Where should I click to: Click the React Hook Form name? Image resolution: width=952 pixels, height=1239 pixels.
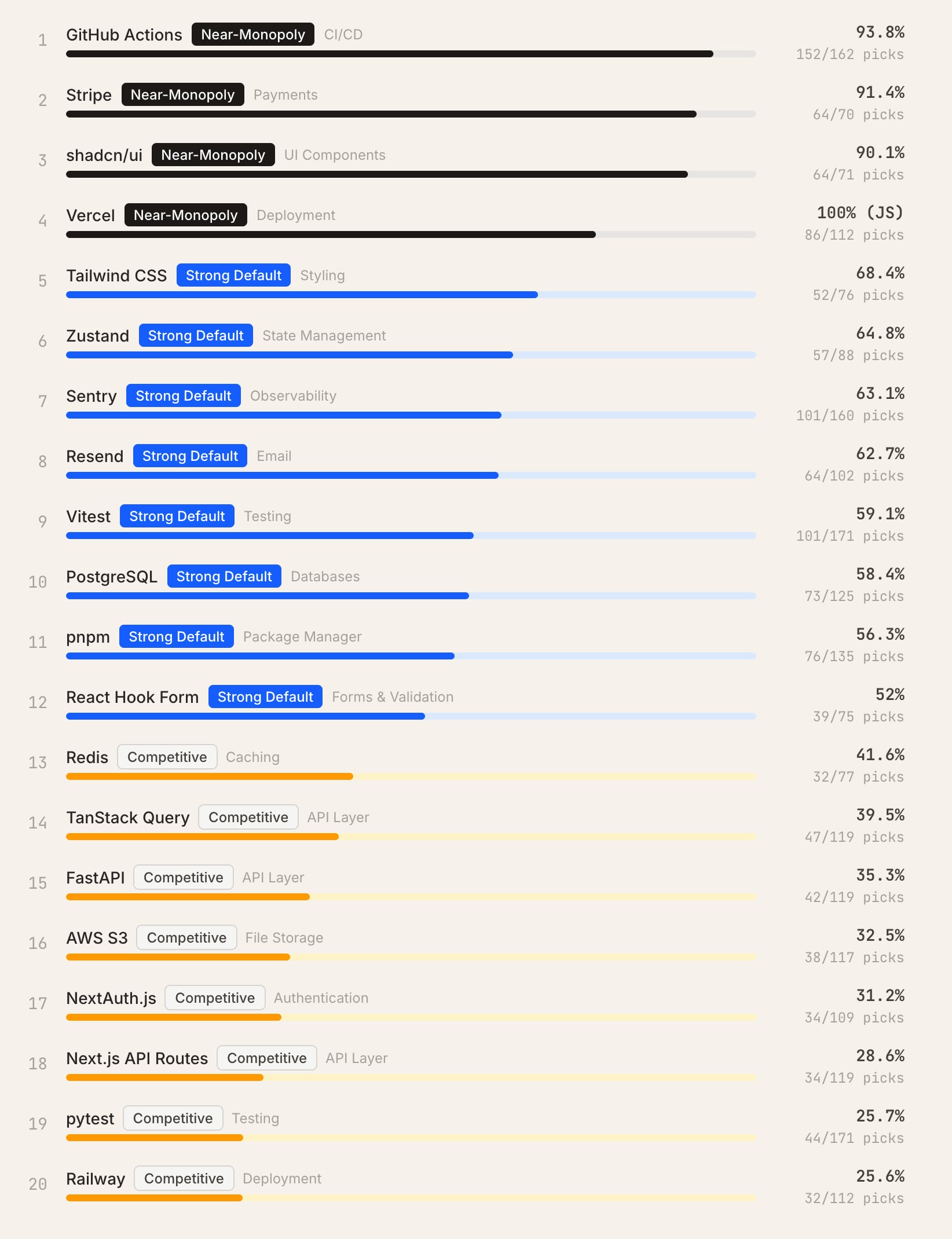(x=132, y=697)
